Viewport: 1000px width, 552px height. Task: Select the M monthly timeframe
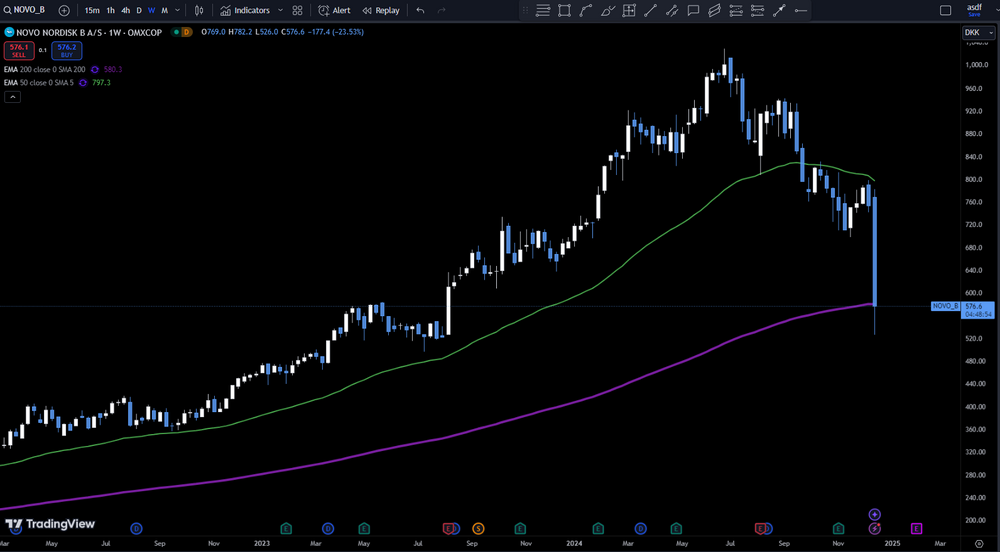(165, 10)
